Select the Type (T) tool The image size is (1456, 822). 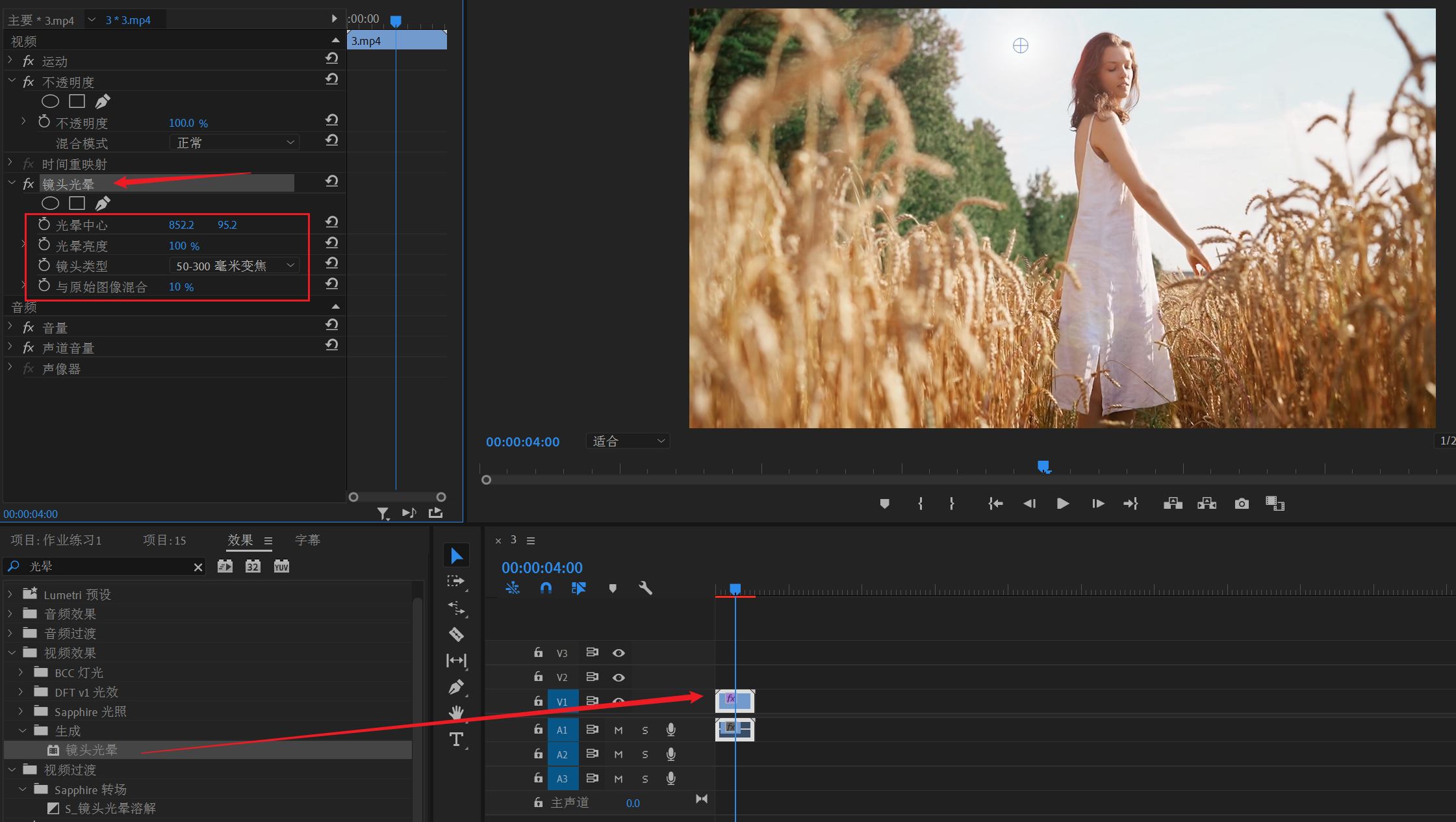tap(456, 739)
